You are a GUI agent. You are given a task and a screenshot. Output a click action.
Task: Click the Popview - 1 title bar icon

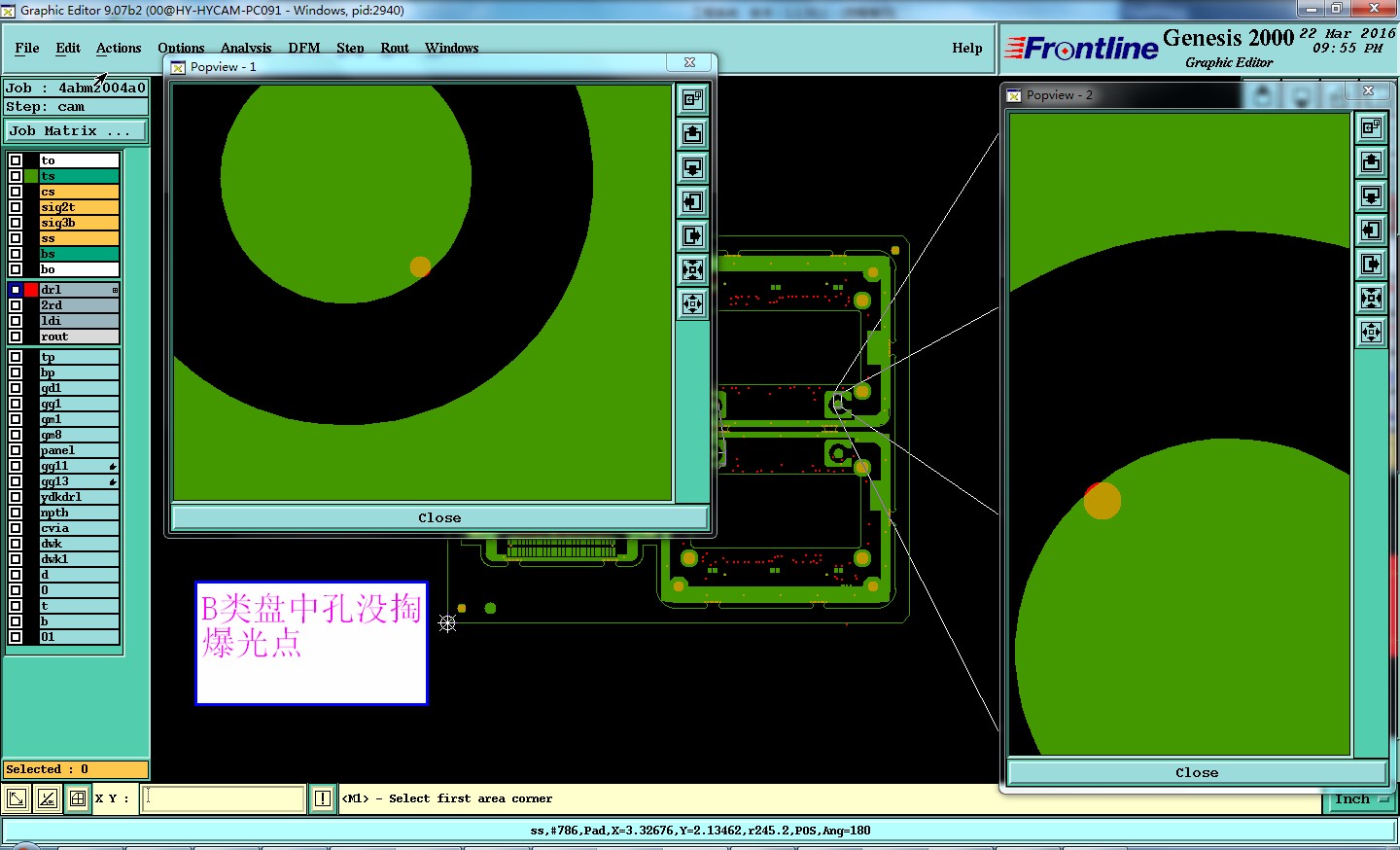(178, 67)
